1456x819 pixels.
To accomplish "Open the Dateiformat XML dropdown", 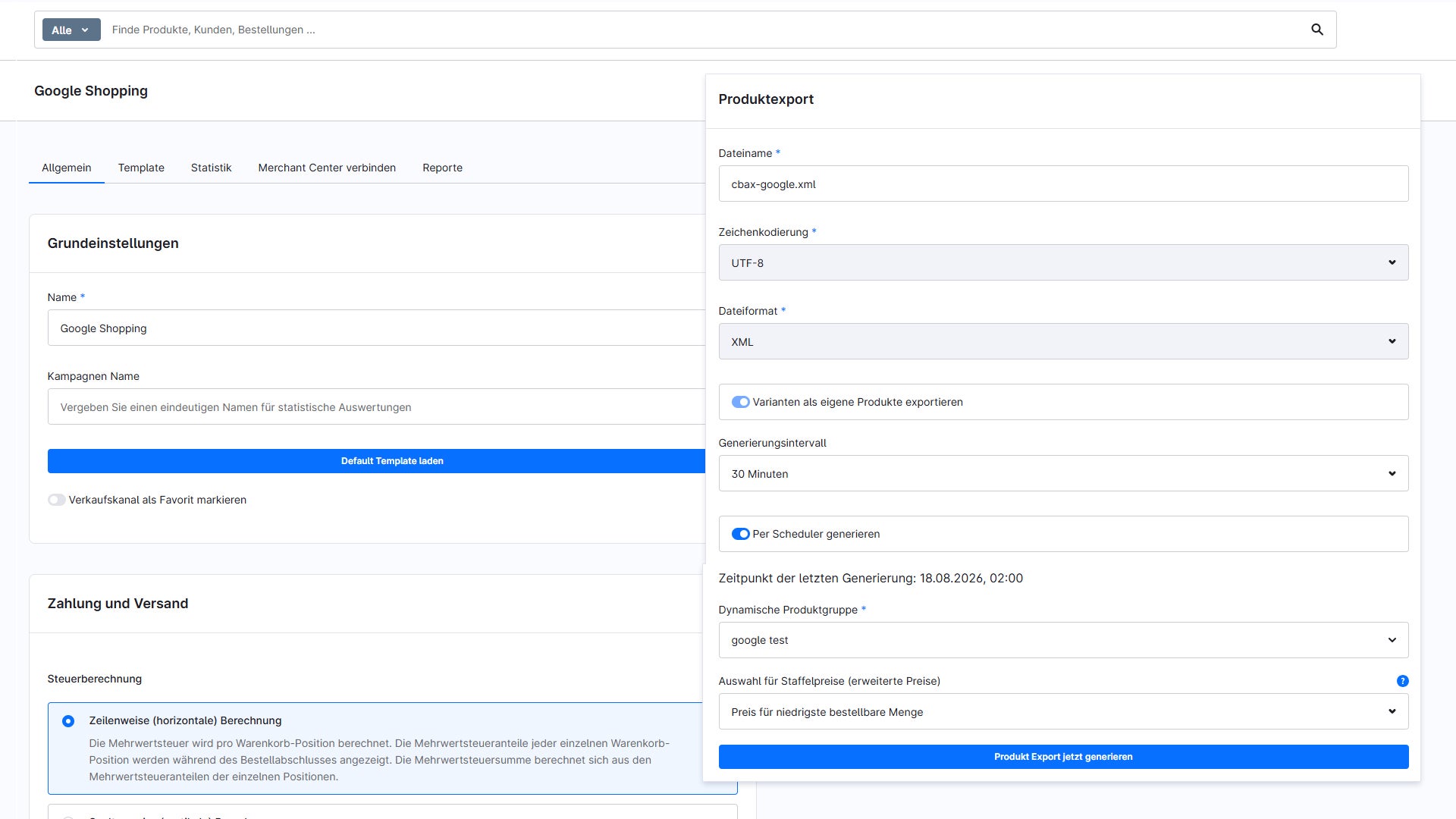I will [x=1063, y=341].
